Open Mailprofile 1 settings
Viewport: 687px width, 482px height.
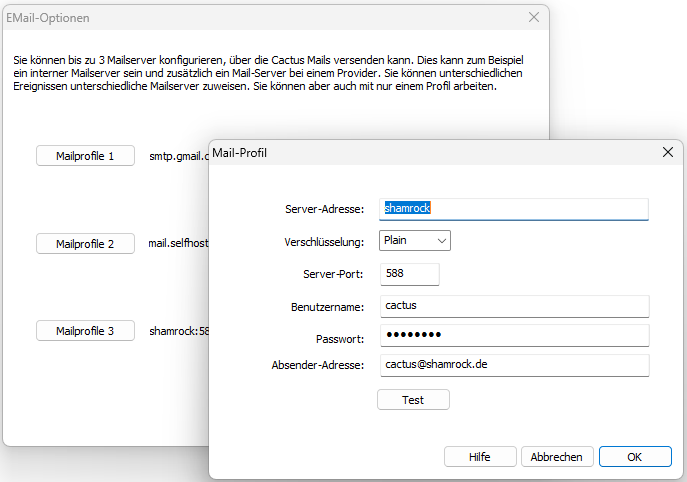(85, 156)
